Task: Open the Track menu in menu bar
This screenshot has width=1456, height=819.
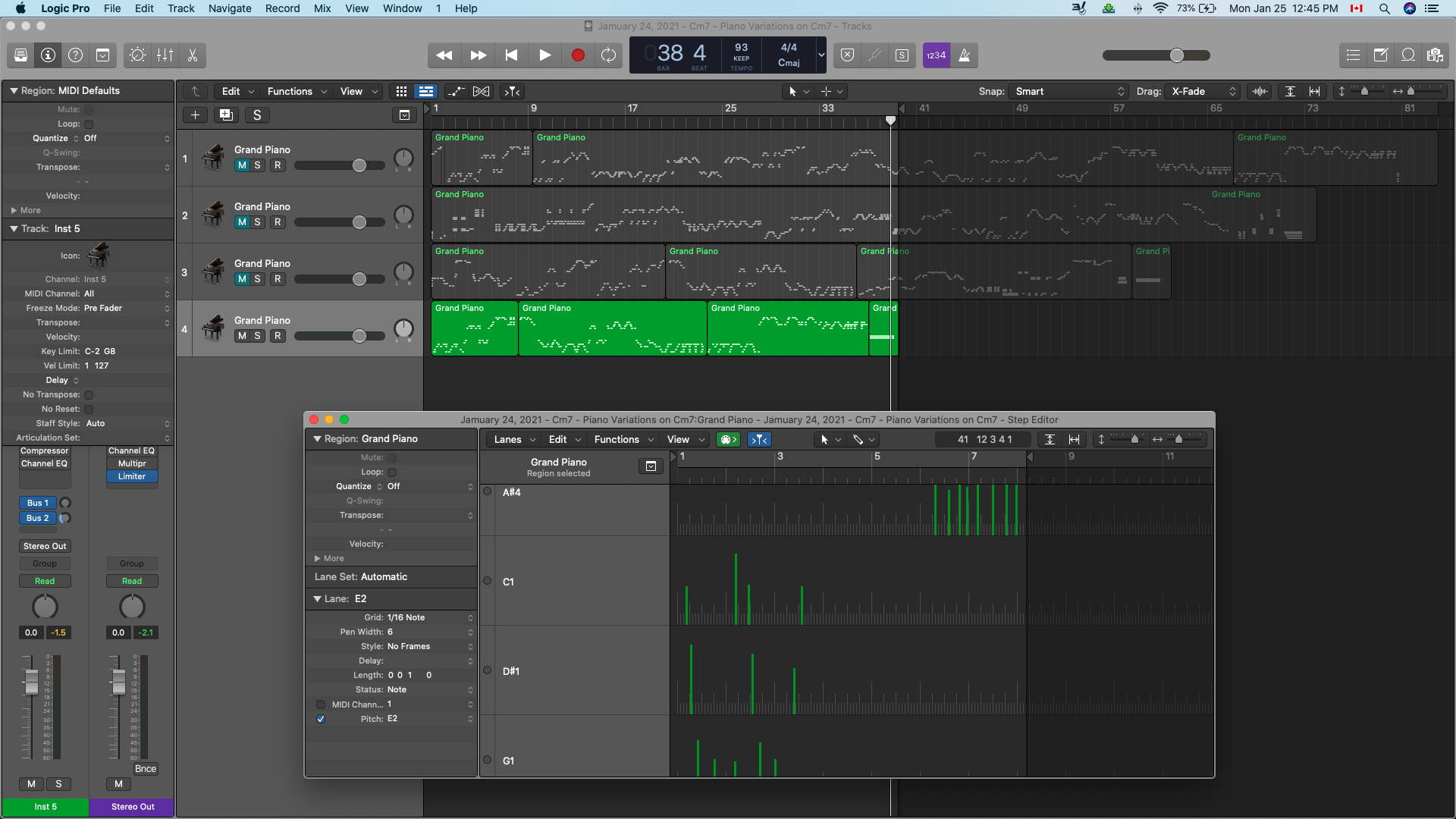Action: point(180,8)
